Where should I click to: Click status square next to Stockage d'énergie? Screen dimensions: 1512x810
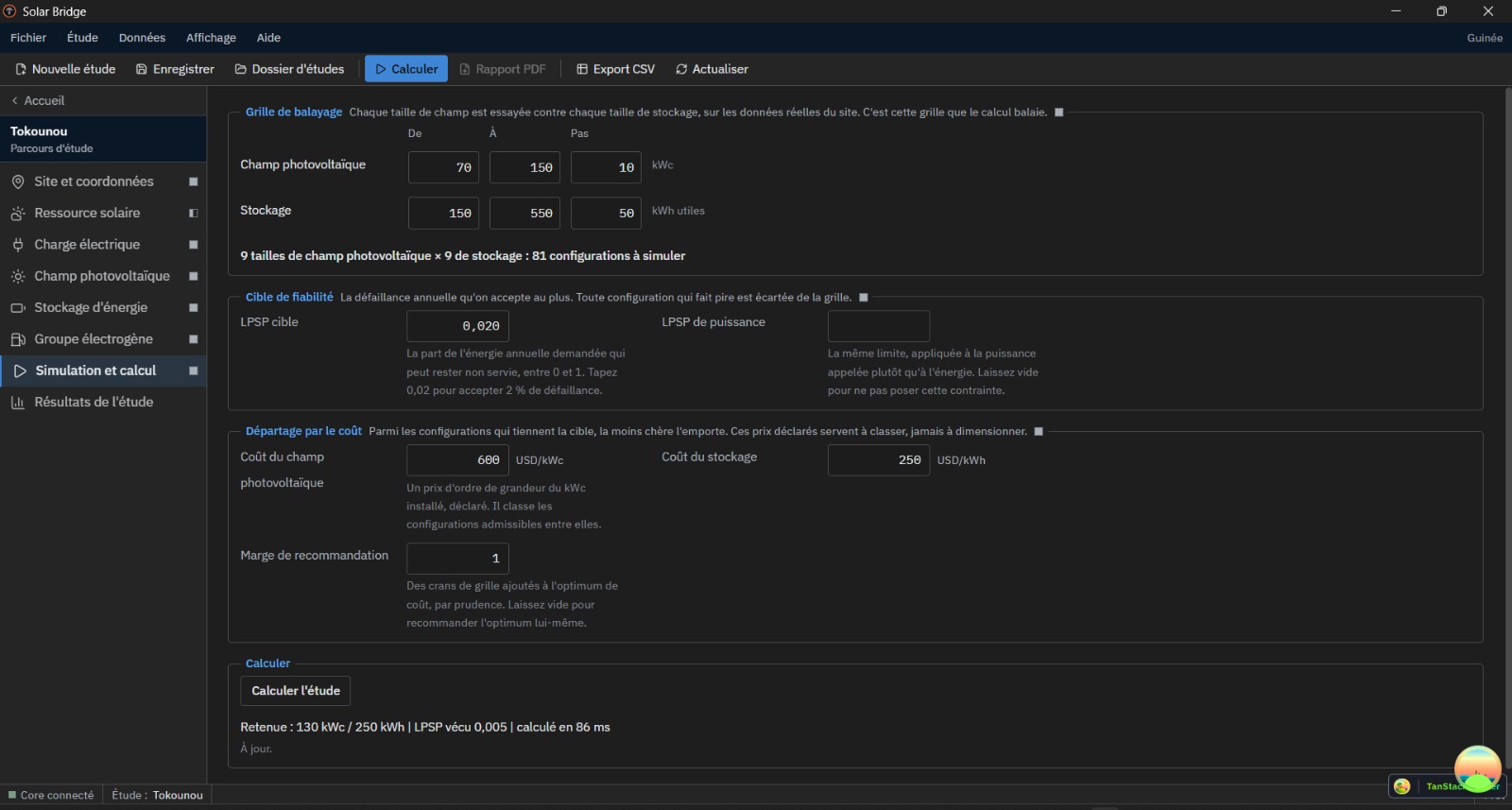coord(193,307)
